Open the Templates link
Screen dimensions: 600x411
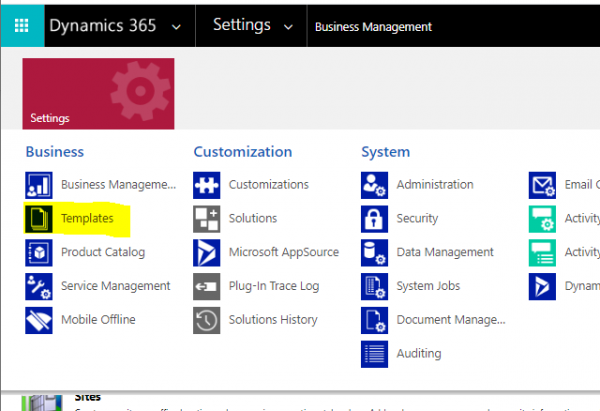click(87, 218)
